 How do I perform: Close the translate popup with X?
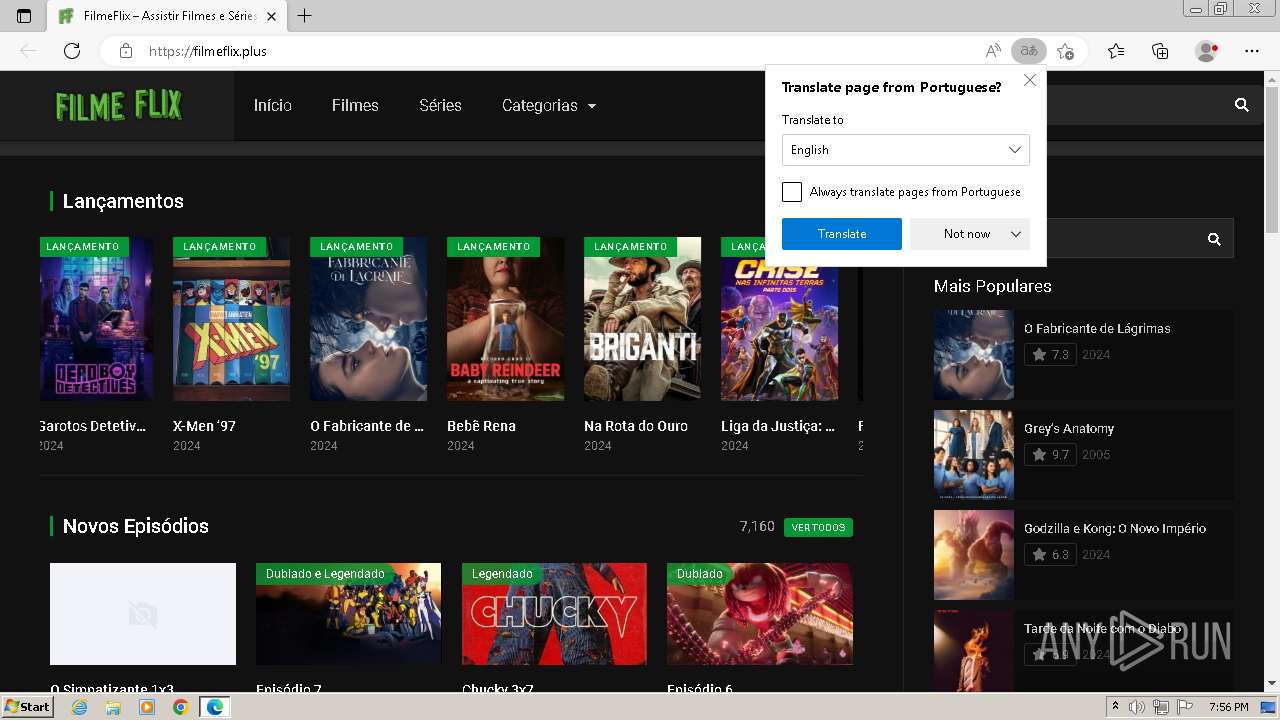pyautogui.click(x=1030, y=80)
